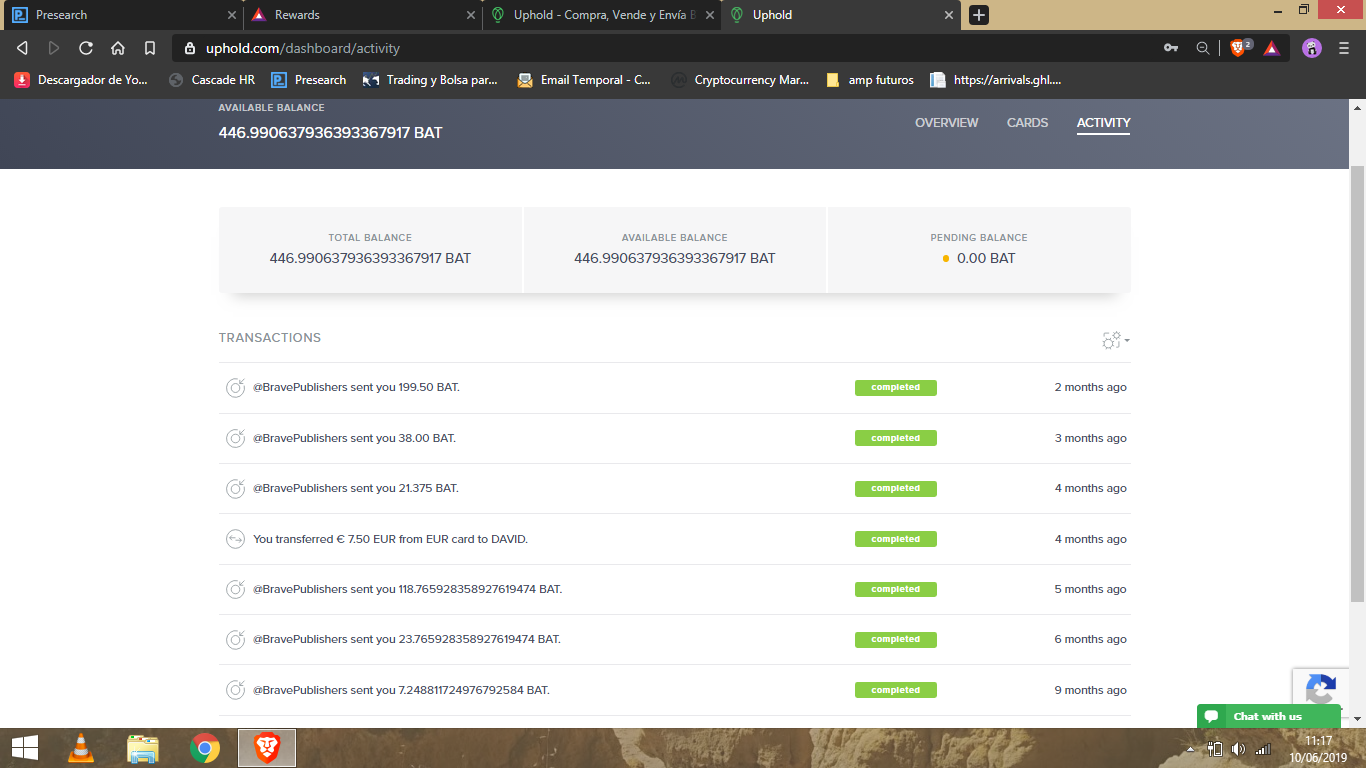This screenshot has width=1368, height=768.
Task: Open transaction settings gear dropdown
Action: pyautogui.click(x=1116, y=340)
